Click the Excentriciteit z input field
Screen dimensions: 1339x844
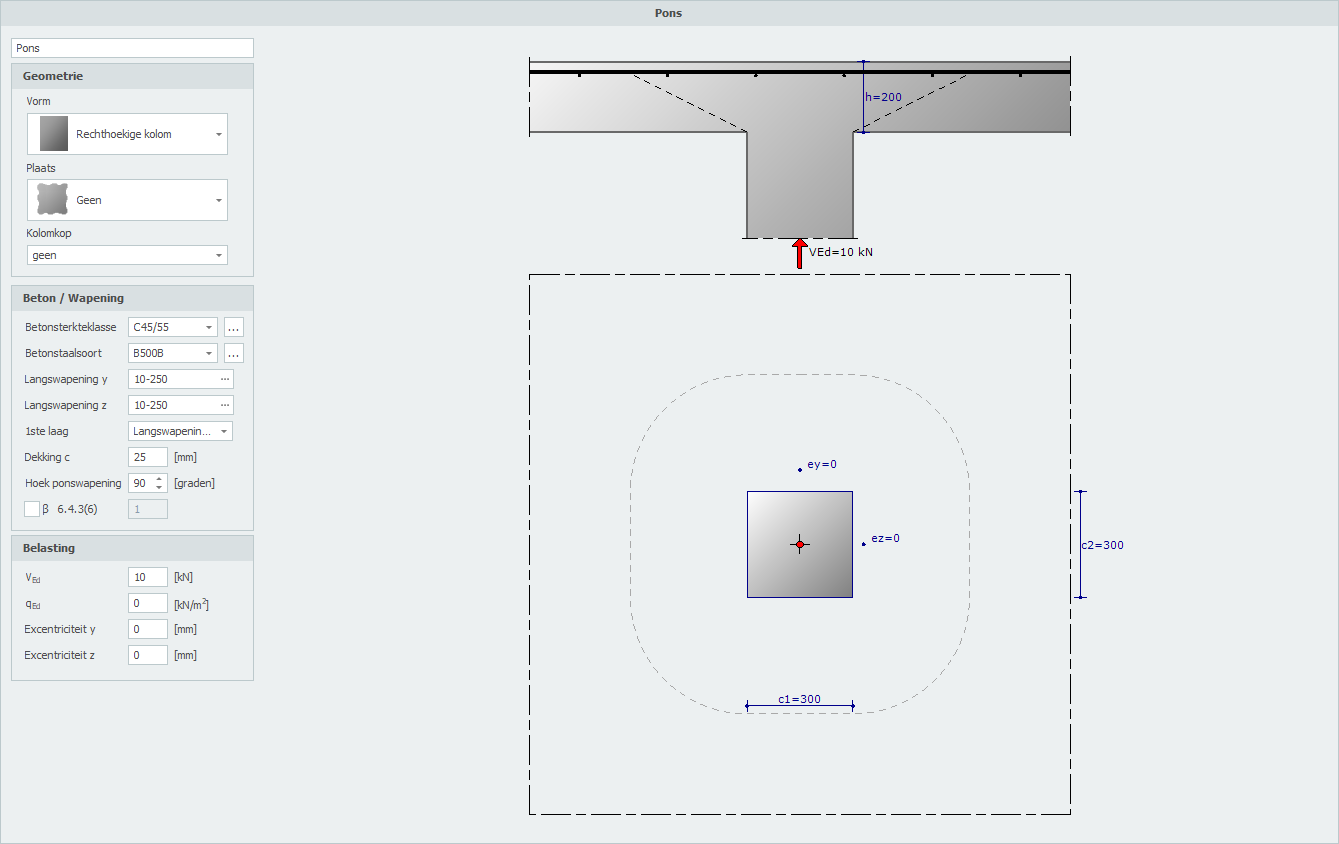[x=148, y=655]
